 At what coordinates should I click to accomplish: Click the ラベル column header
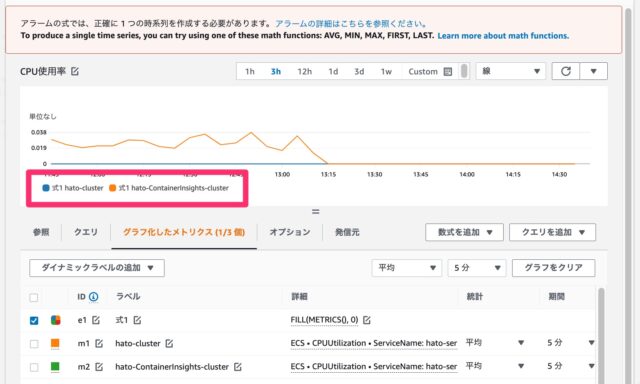(x=128, y=297)
